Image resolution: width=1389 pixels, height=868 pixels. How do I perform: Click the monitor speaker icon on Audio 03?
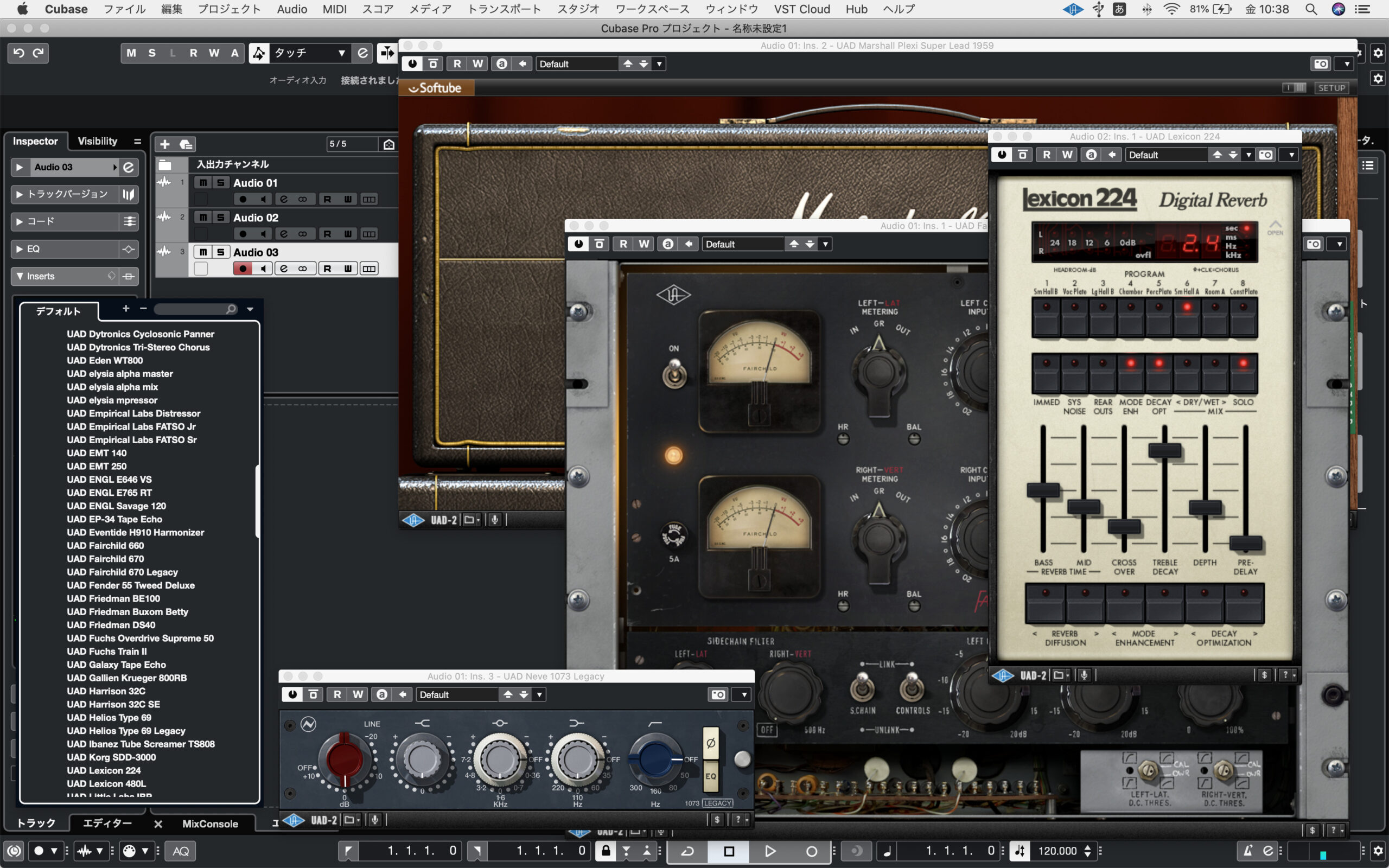point(263,268)
